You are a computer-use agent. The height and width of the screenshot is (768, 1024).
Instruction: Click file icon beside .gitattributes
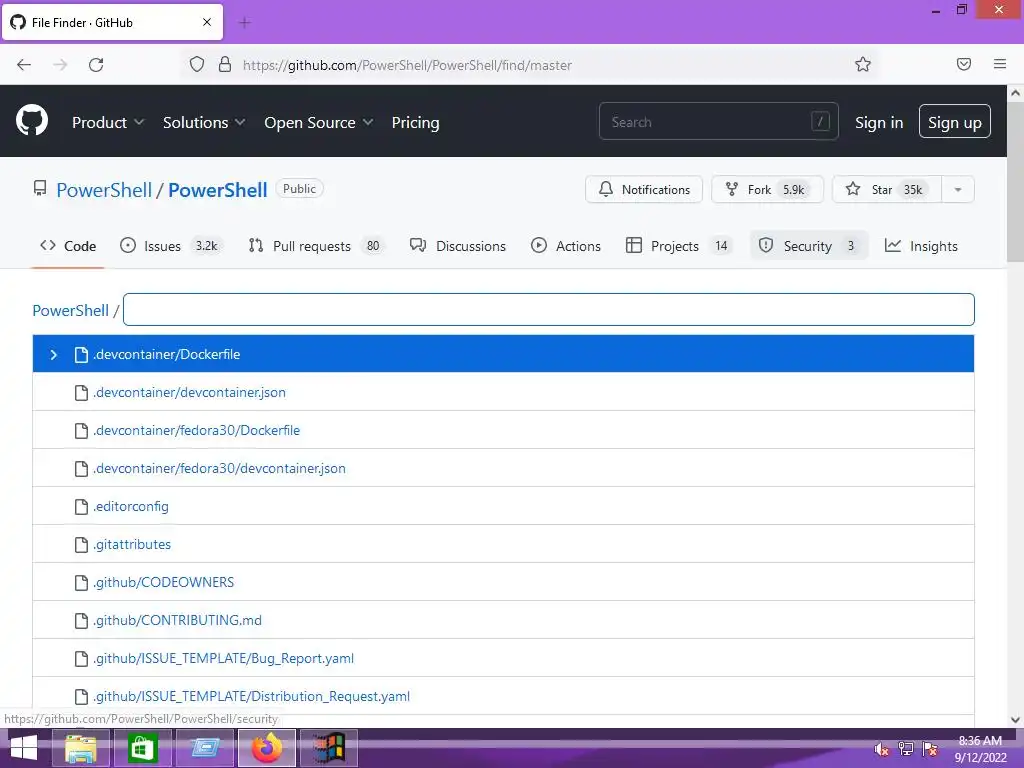pyautogui.click(x=81, y=545)
